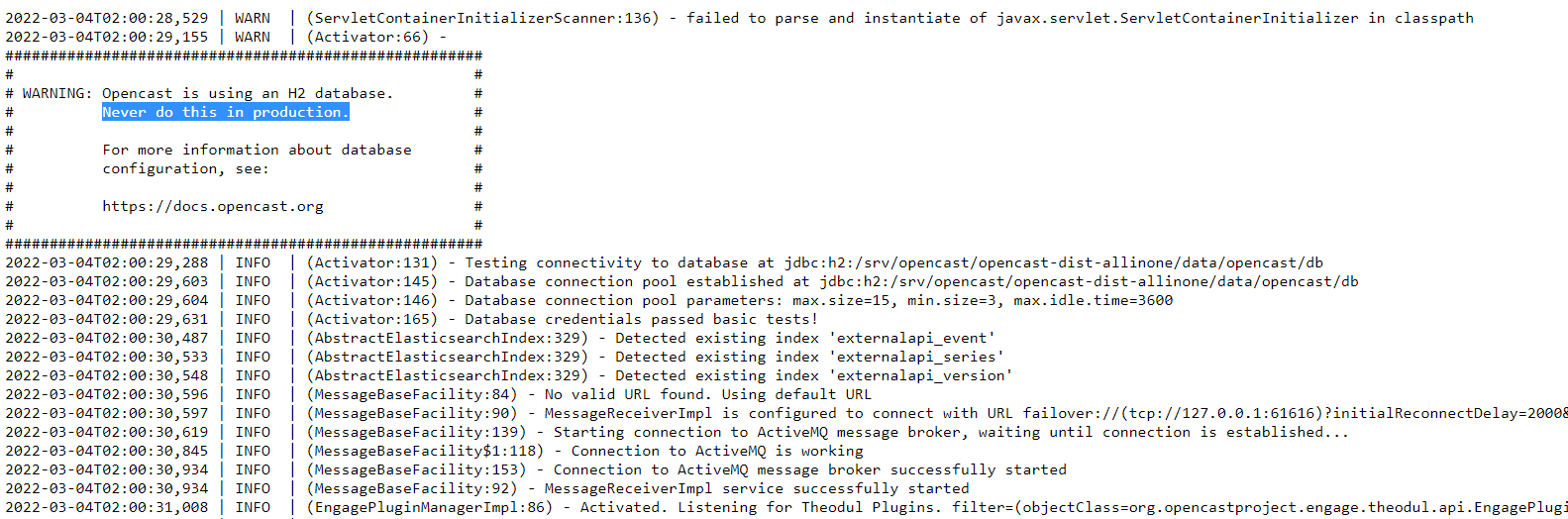This screenshot has height=519, width=1568.
Task: Click 'For more information about database' text
Action: (x=257, y=150)
